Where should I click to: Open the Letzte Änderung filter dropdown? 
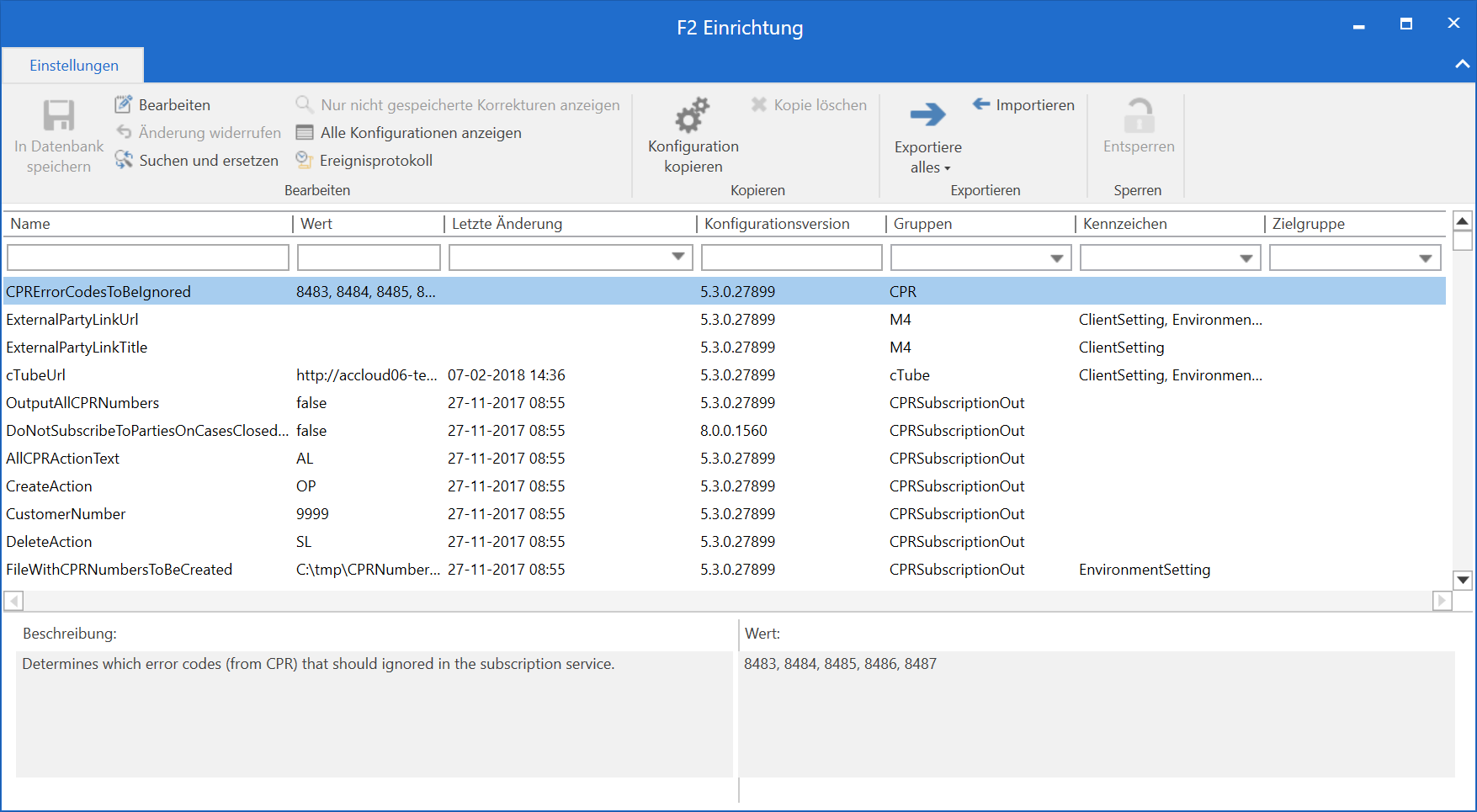(677, 257)
